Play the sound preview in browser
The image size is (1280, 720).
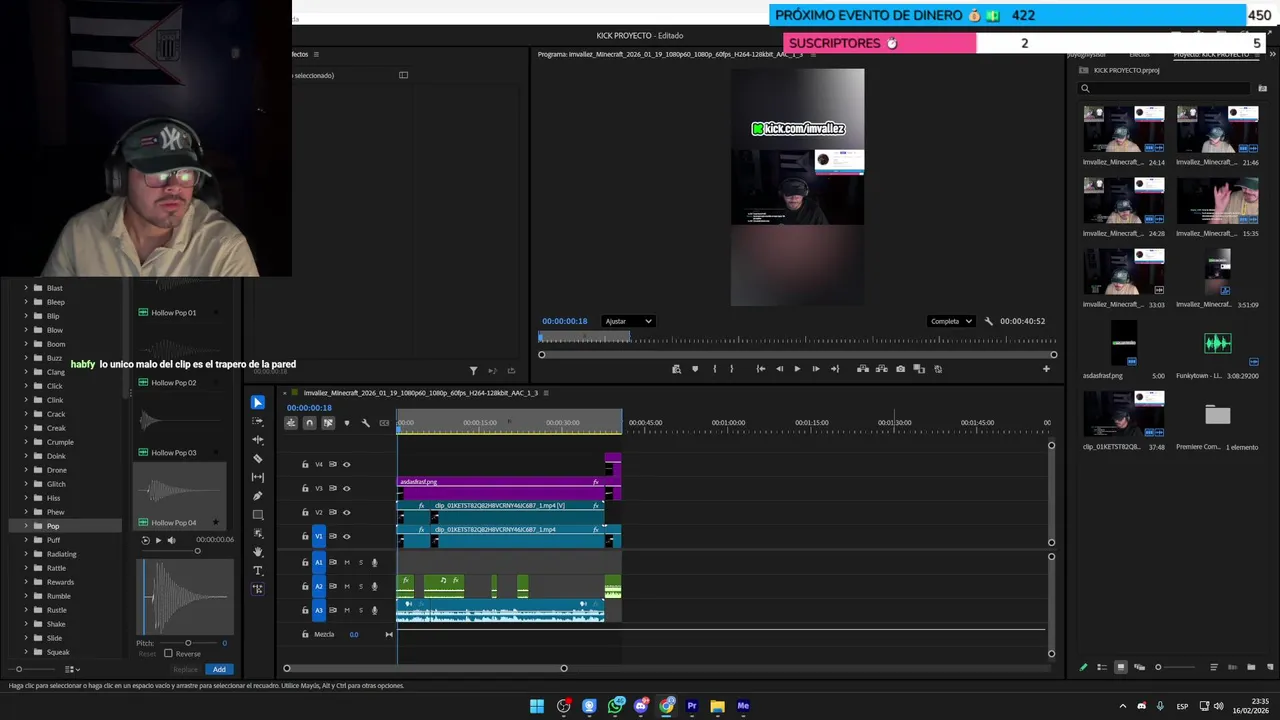[158, 540]
